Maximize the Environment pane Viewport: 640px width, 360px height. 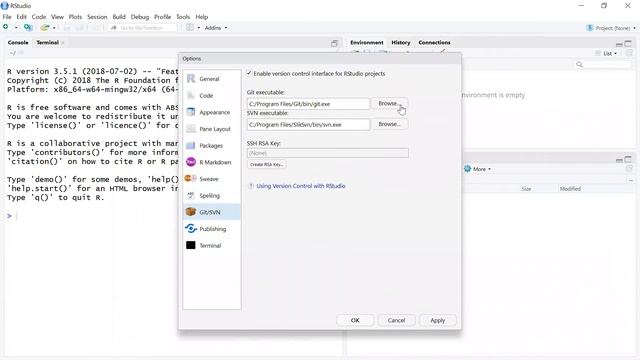pyautogui.click(x=628, y=43)
